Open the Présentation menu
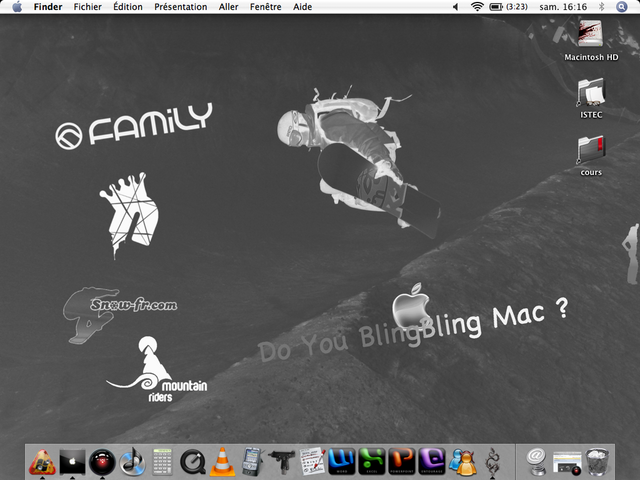The height and width of the screenshot is (480, 640). [x=180, y=7]
